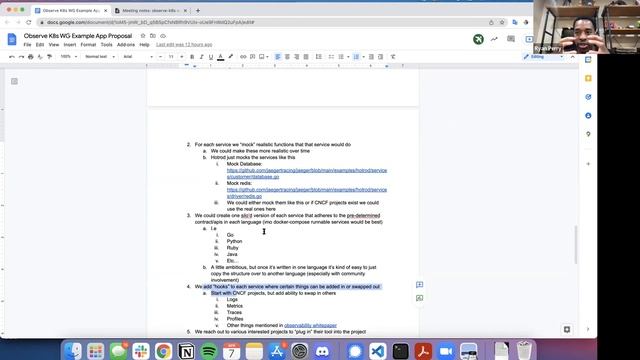Enable justified alignment

point(306,57)
